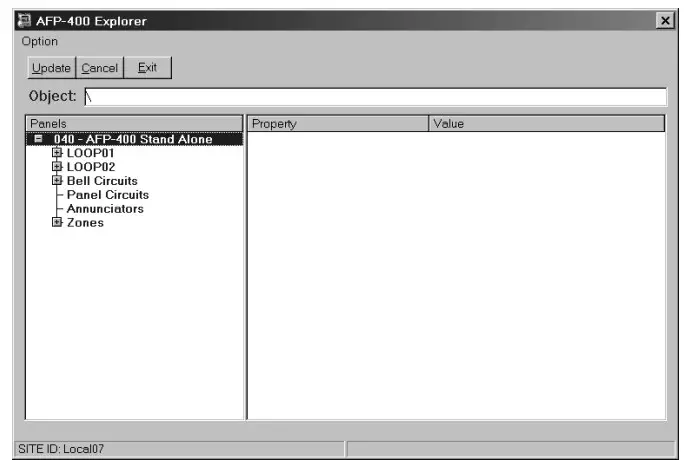
Task: Select Panel Circuits in the tree
Action: coord(108,195)
